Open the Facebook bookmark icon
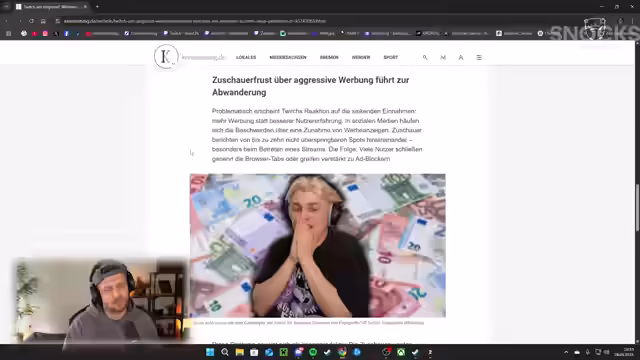 (66, 33)
